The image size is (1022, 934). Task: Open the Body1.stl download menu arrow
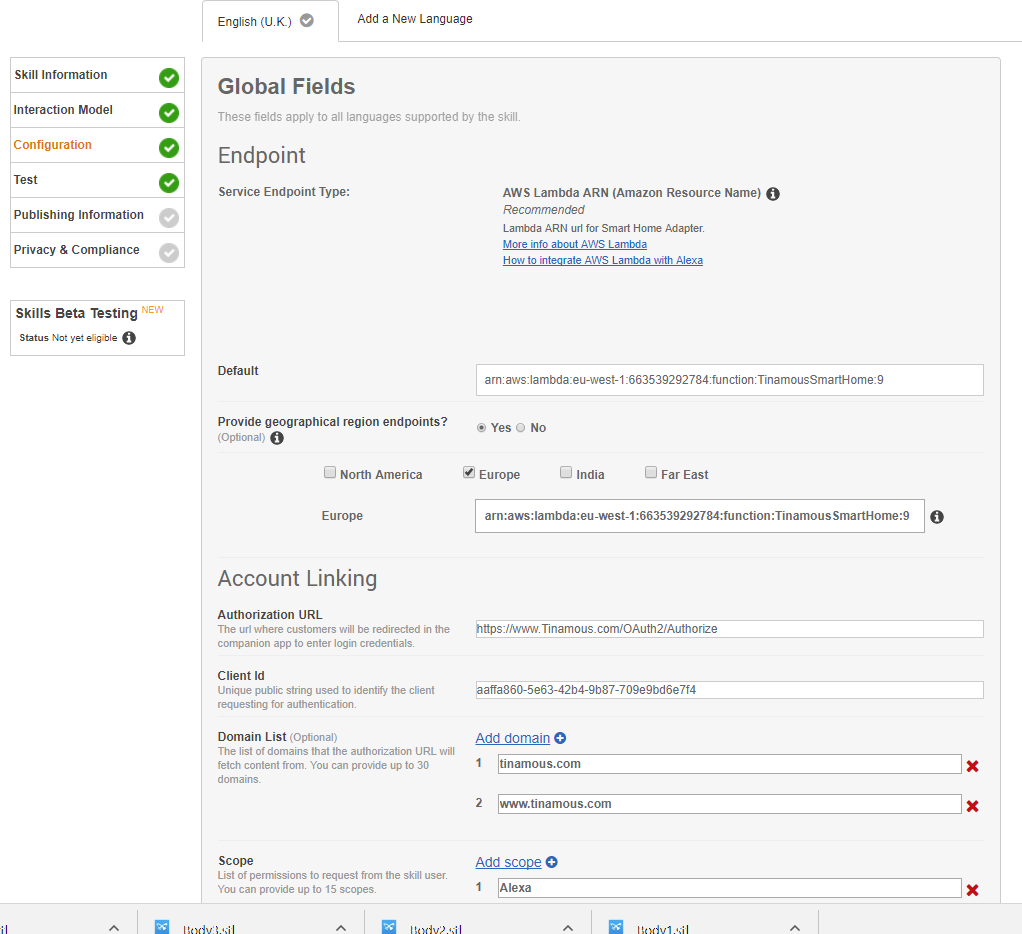795,928
